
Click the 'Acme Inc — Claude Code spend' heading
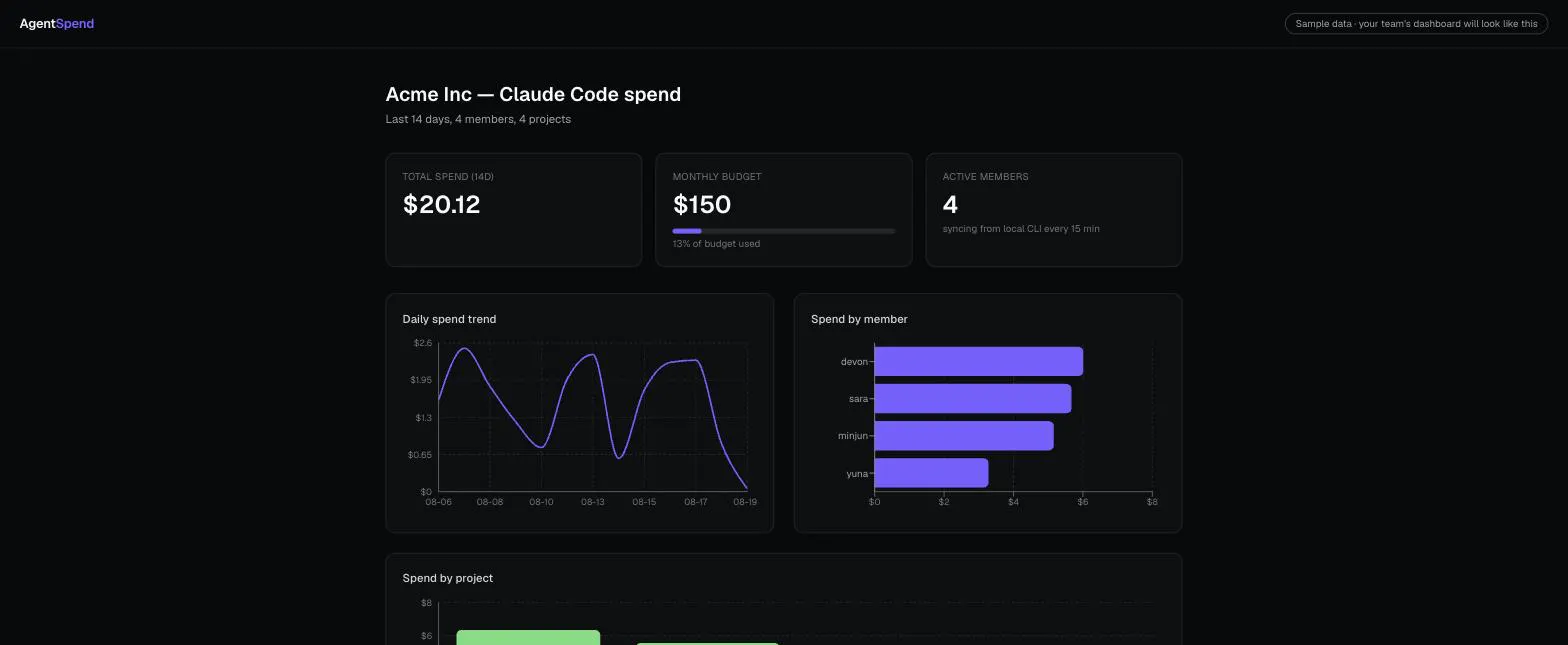click(533, 94)
